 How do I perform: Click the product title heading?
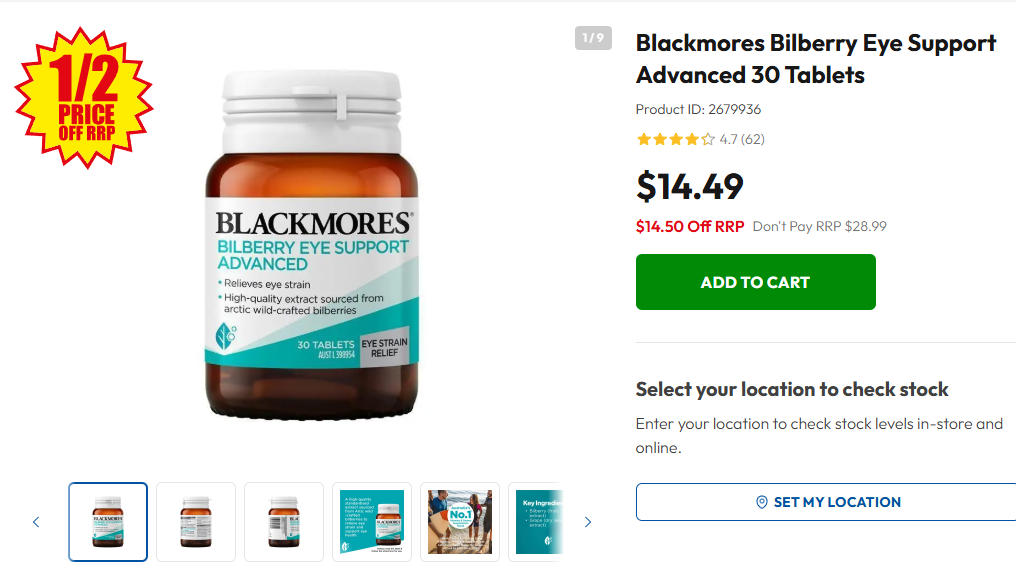[816, 59]
